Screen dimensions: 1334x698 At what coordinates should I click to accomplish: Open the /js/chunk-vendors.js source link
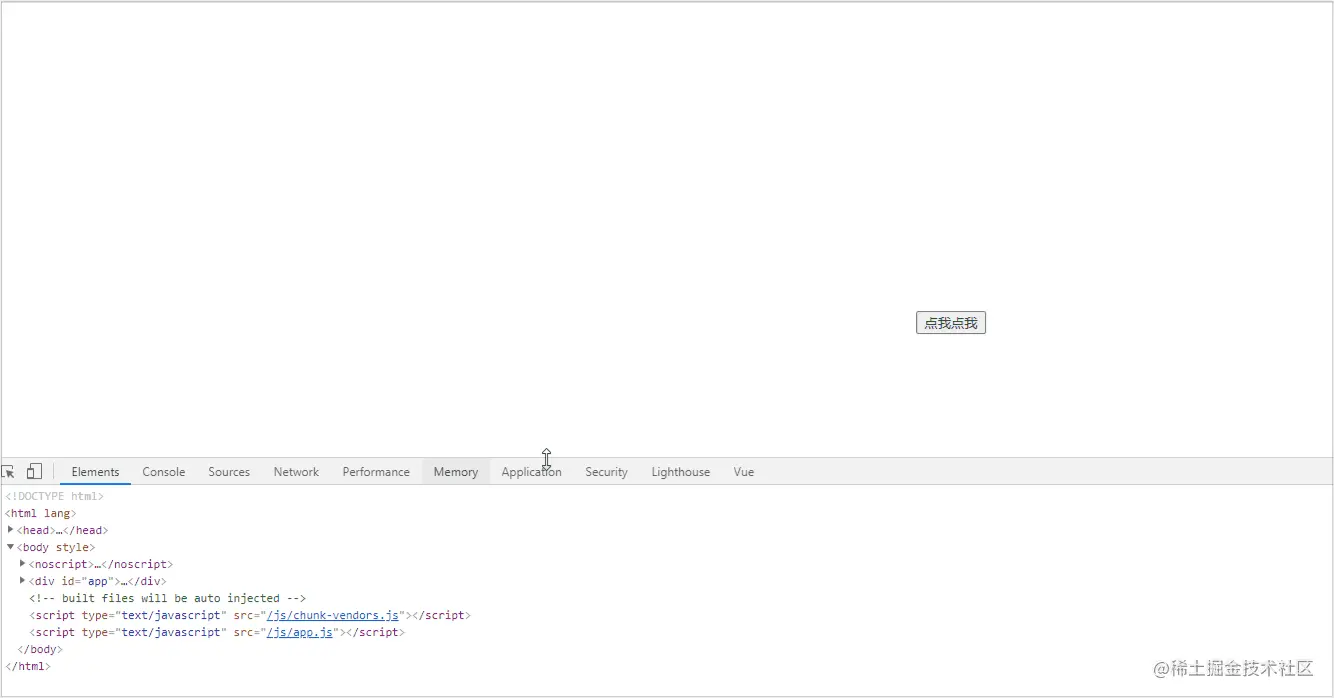(333, 615)
